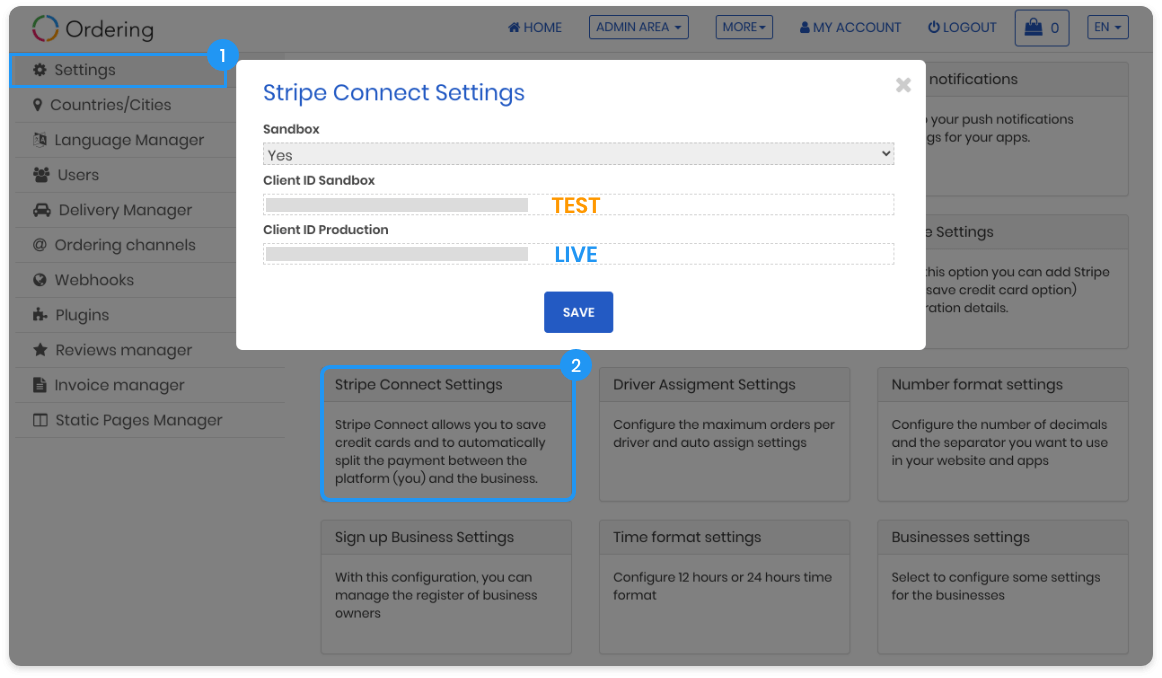Viewport: 1162px width, 678px height.
Task: Click the Language Manager icon
Action: tap(40, 139)
